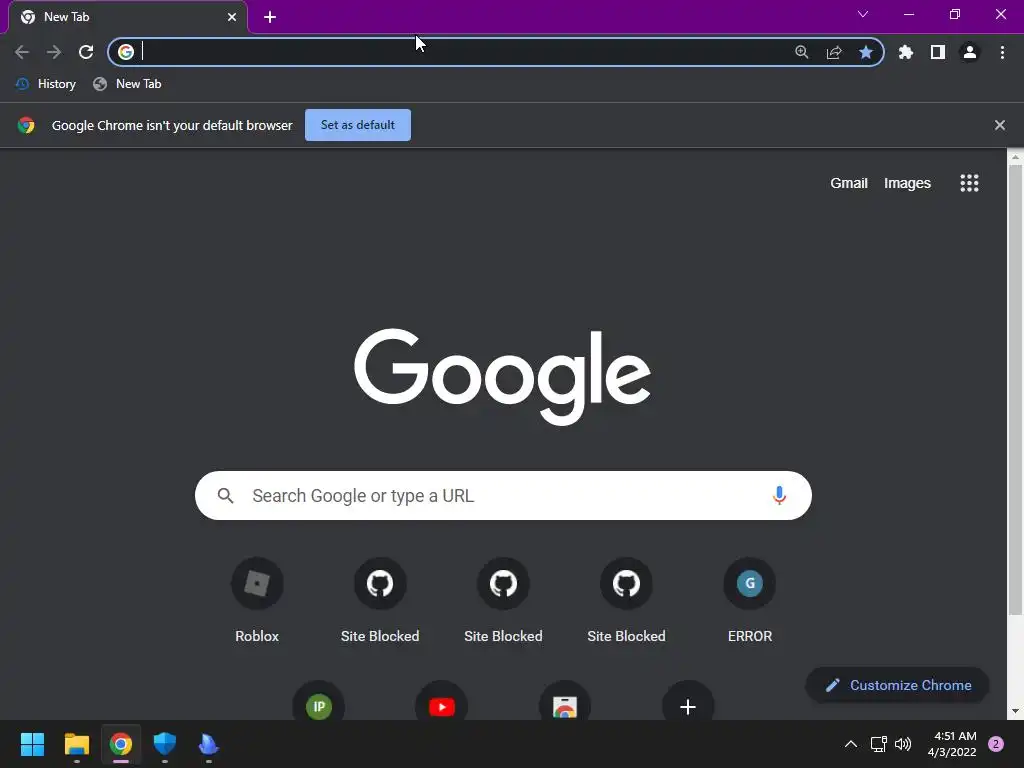
Task: Share this page via the share icon
Action: click(x=834, y=52)
